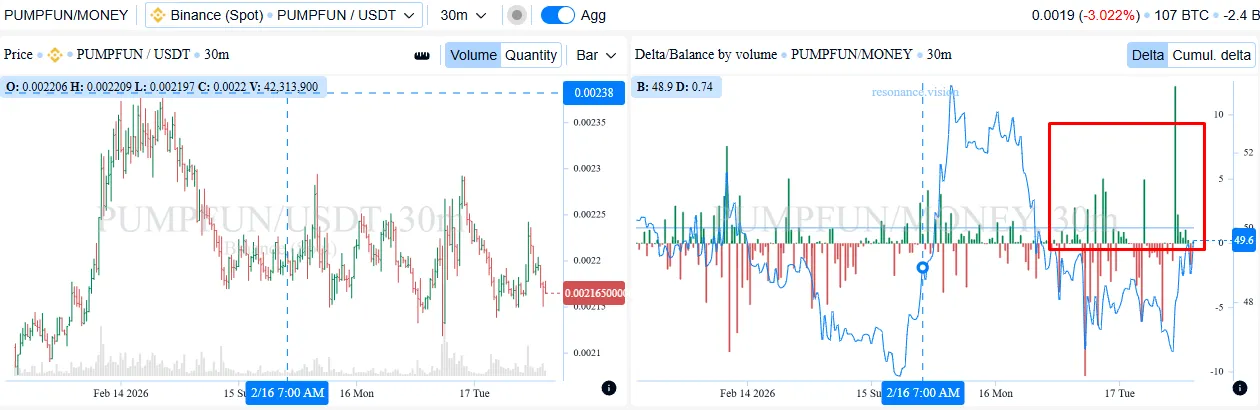Switch the price panel to Quantity mode
The image size is (1260, 410).
[530, 55]
